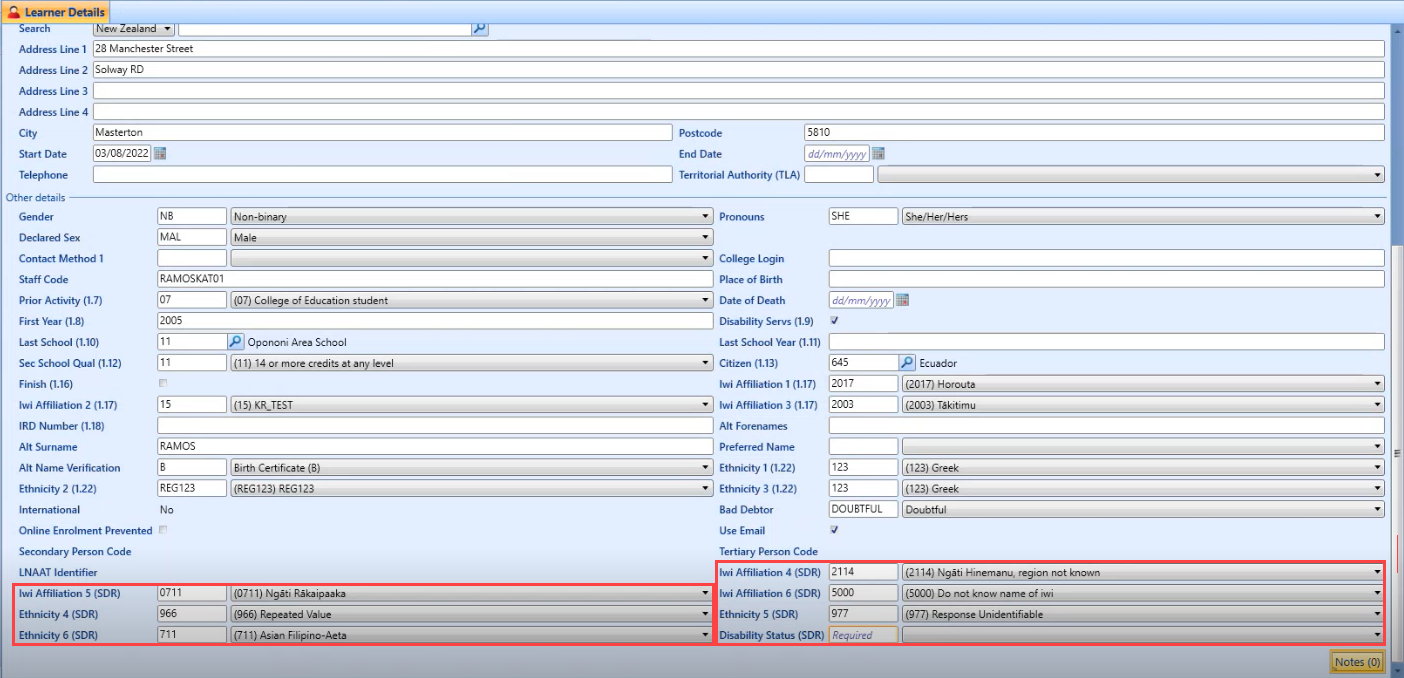The width and height of the screenshot is (1404, 678).
Task: Click the IRD Number (1.18) field
Action: tap(435, 426)
